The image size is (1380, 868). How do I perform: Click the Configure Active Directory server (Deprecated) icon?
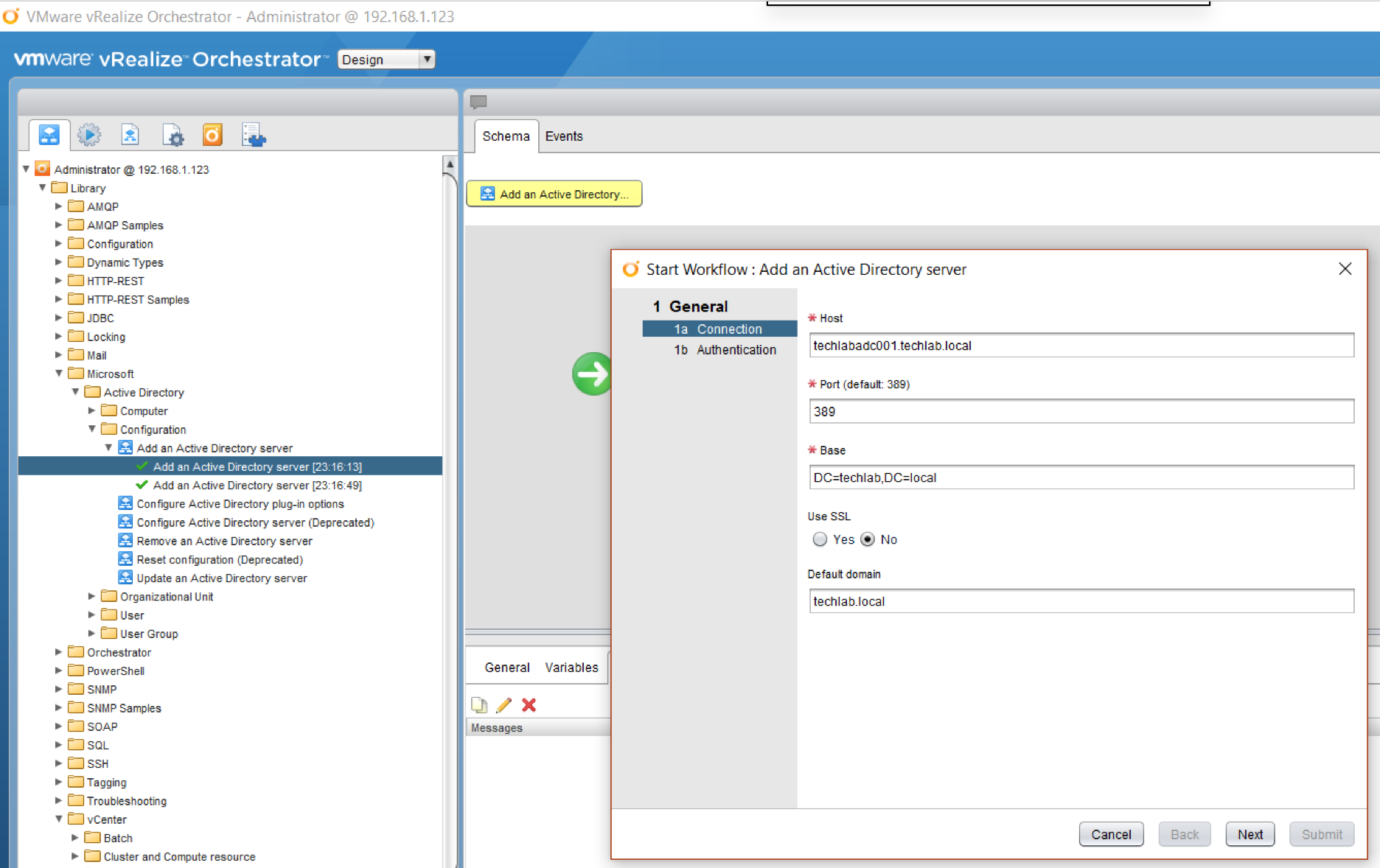pos(125,522)
